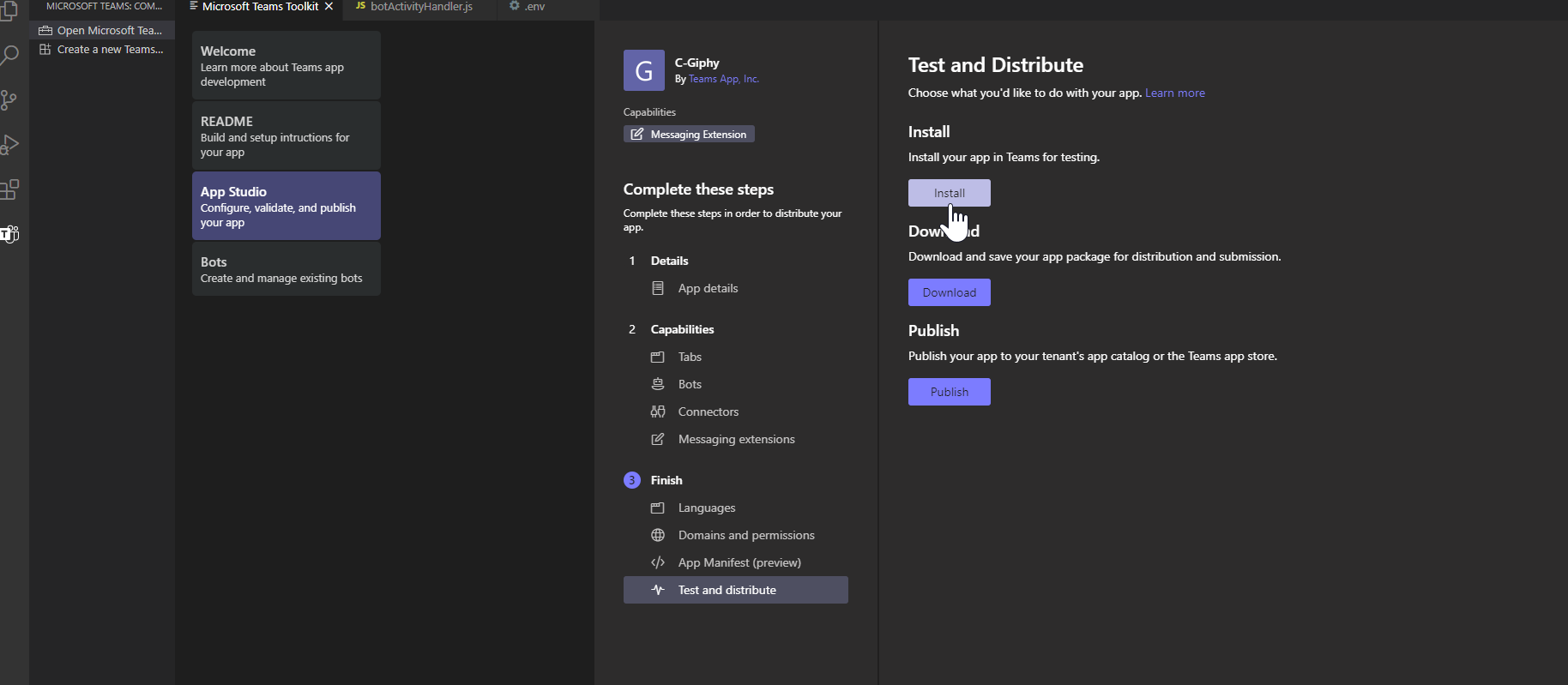Viewport: 1568px width, 685px height.
Task: Follow the Learn more link
Action: [x=1175, y=93]
